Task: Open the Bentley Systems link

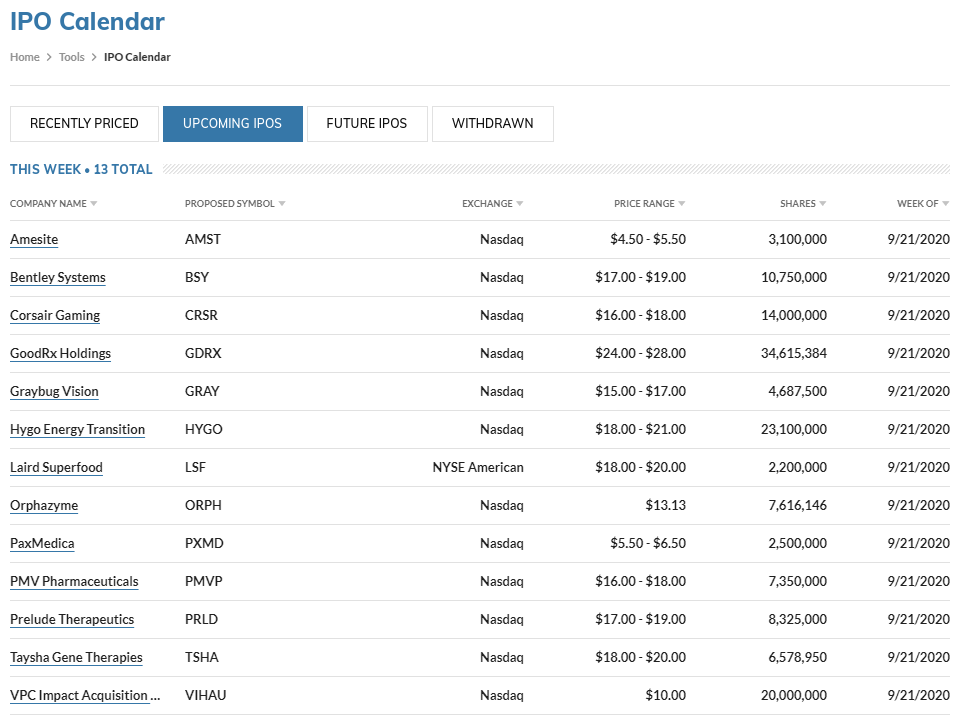Action: 58,277
